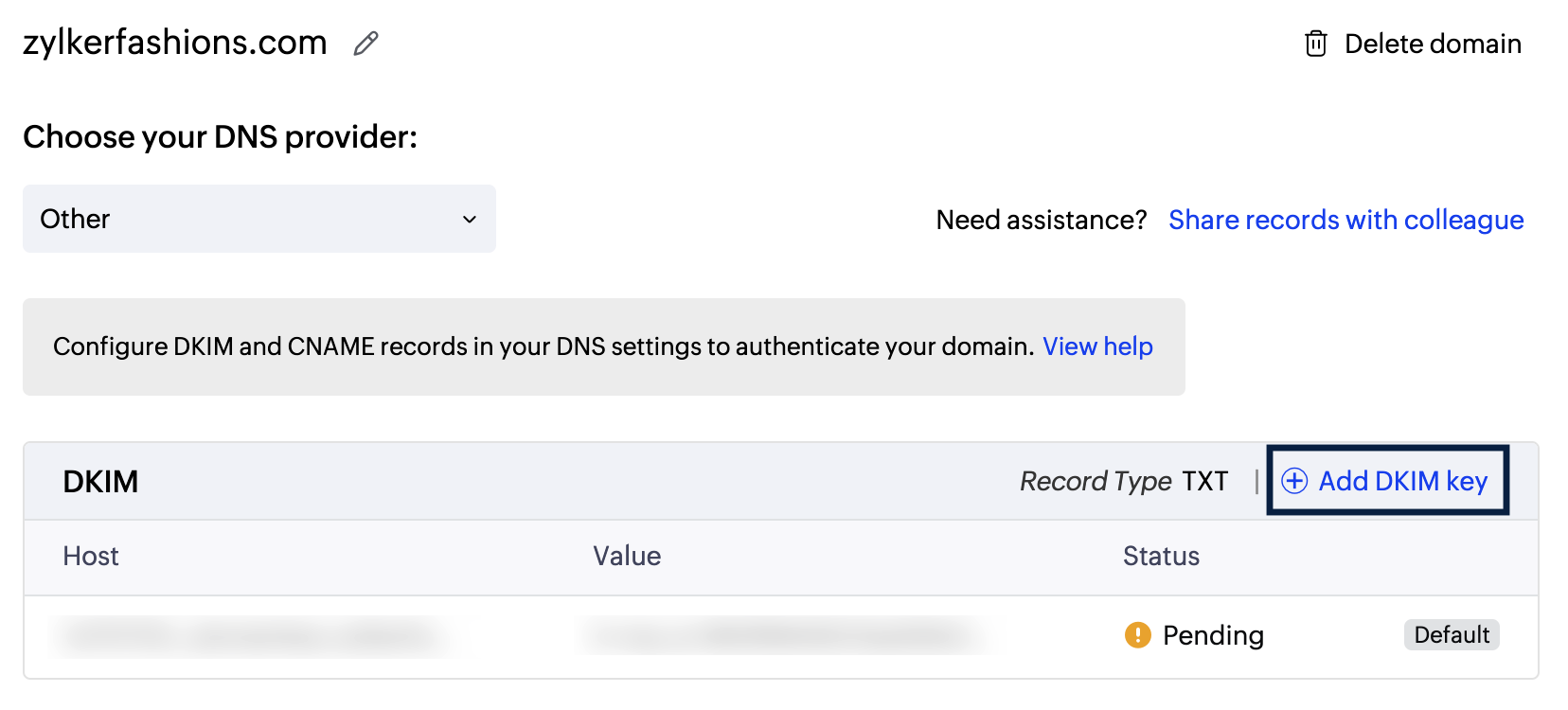Click the zylkerfashions.com domain title
This screenshot has width=1568, height=710.
click(x=175, y=43)
